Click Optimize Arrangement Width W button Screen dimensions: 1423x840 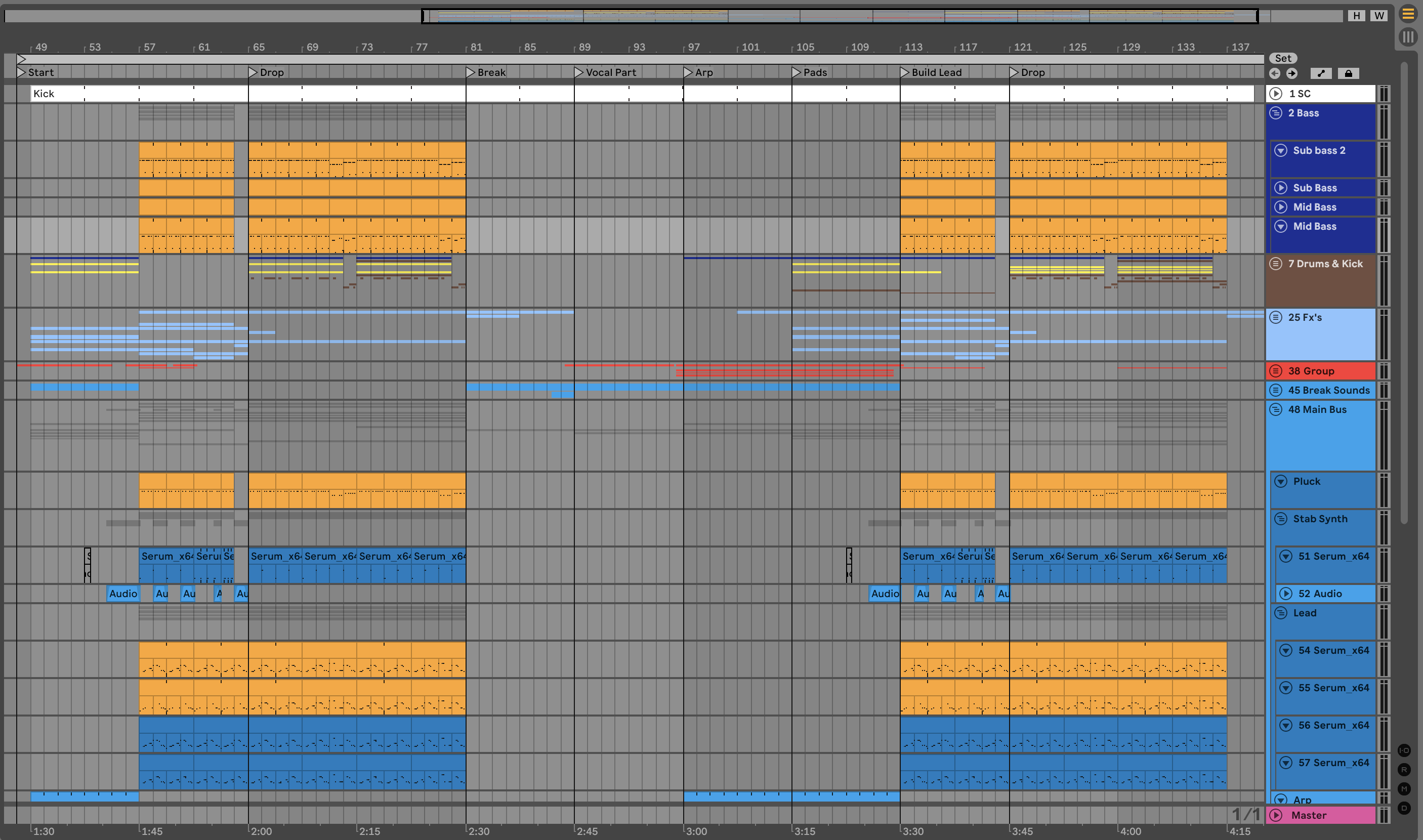1379,15
